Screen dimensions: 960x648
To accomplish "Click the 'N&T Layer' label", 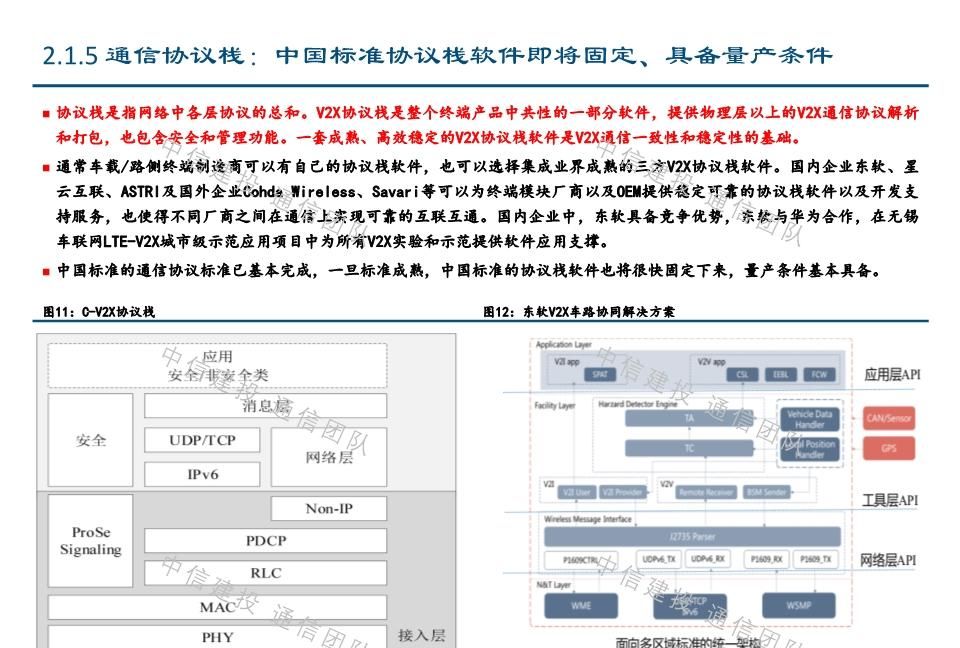I will pos(553,585).
